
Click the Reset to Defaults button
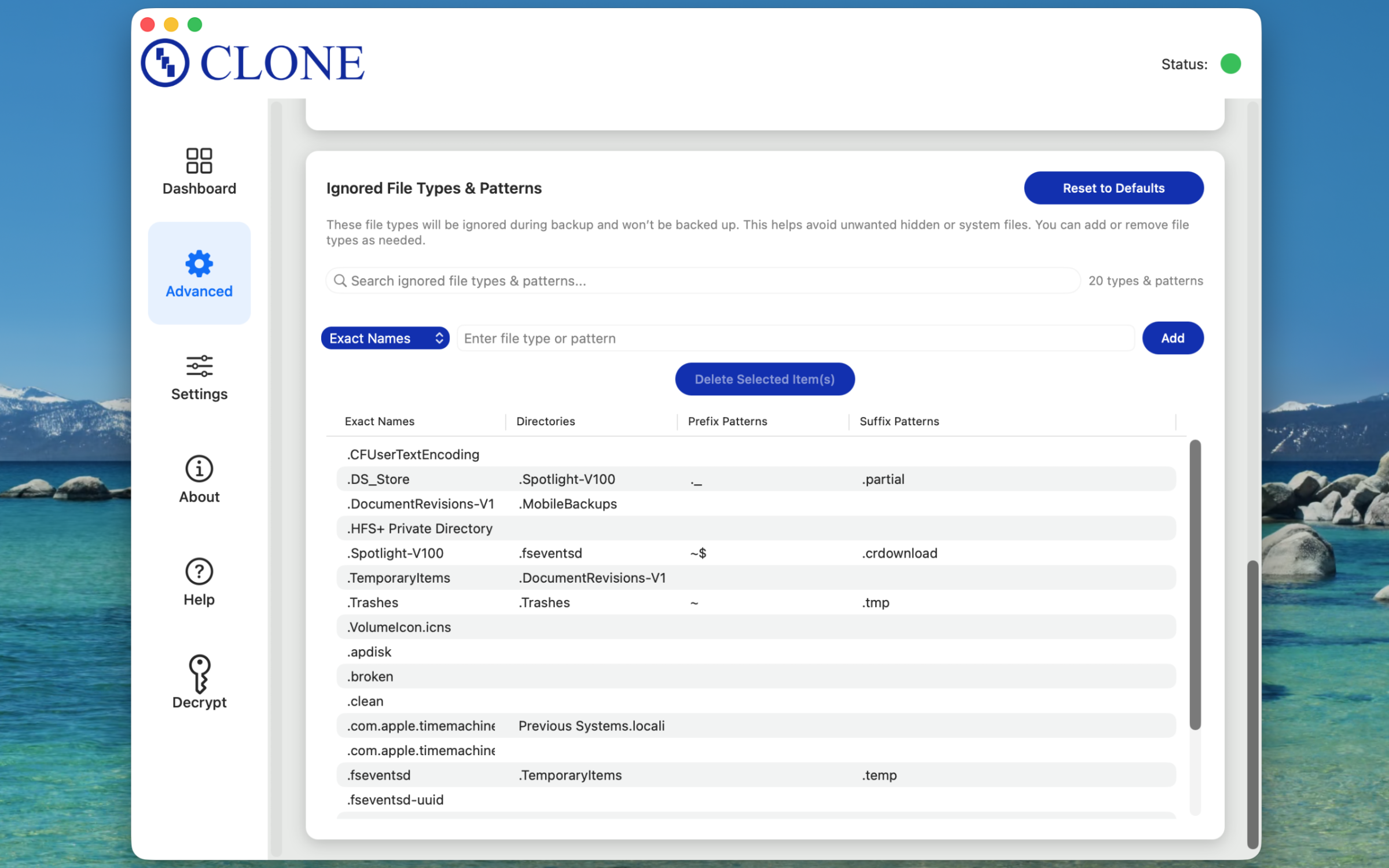[x=1113, y=188]
